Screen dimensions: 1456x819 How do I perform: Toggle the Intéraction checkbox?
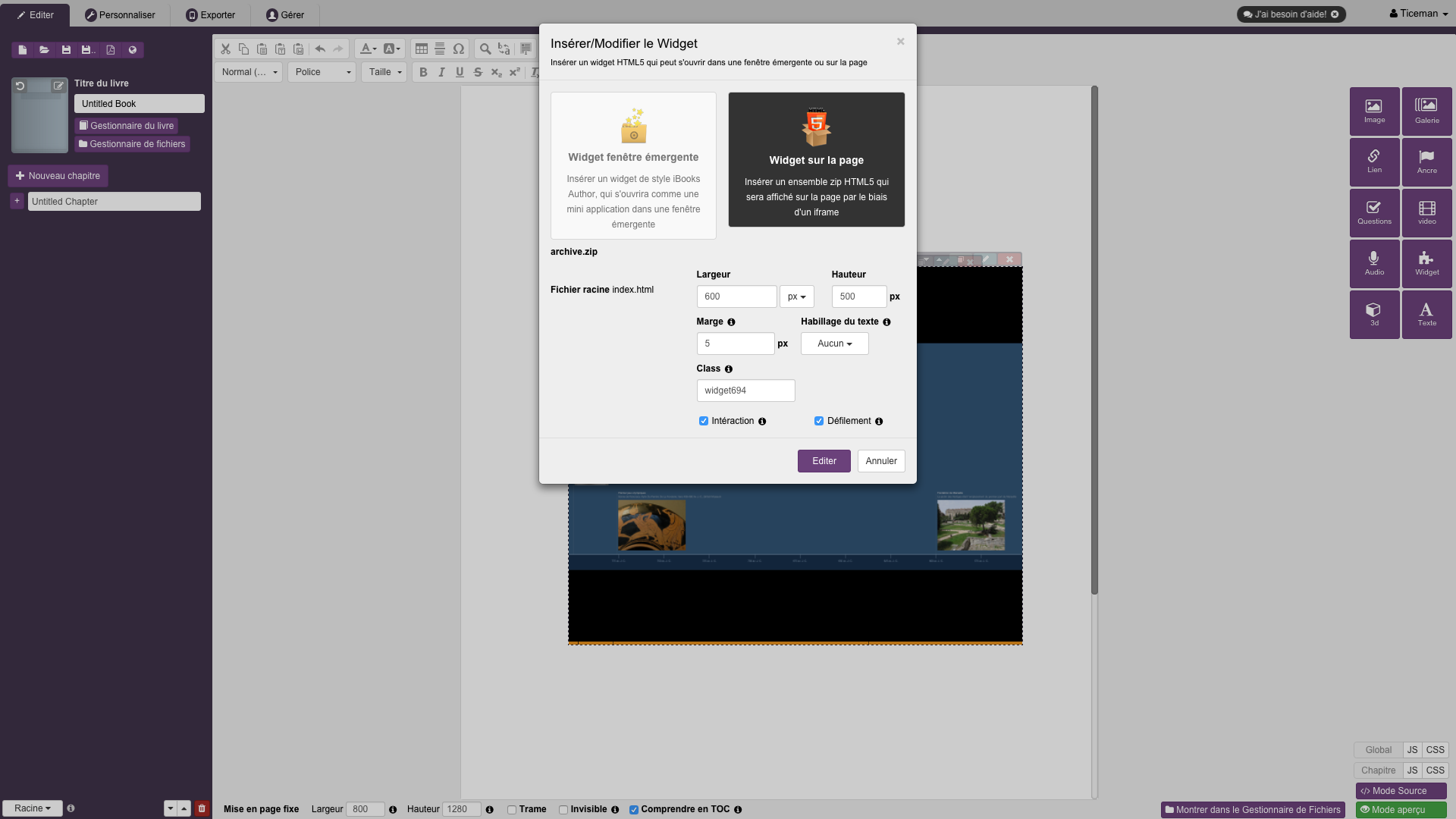[704, 421]
